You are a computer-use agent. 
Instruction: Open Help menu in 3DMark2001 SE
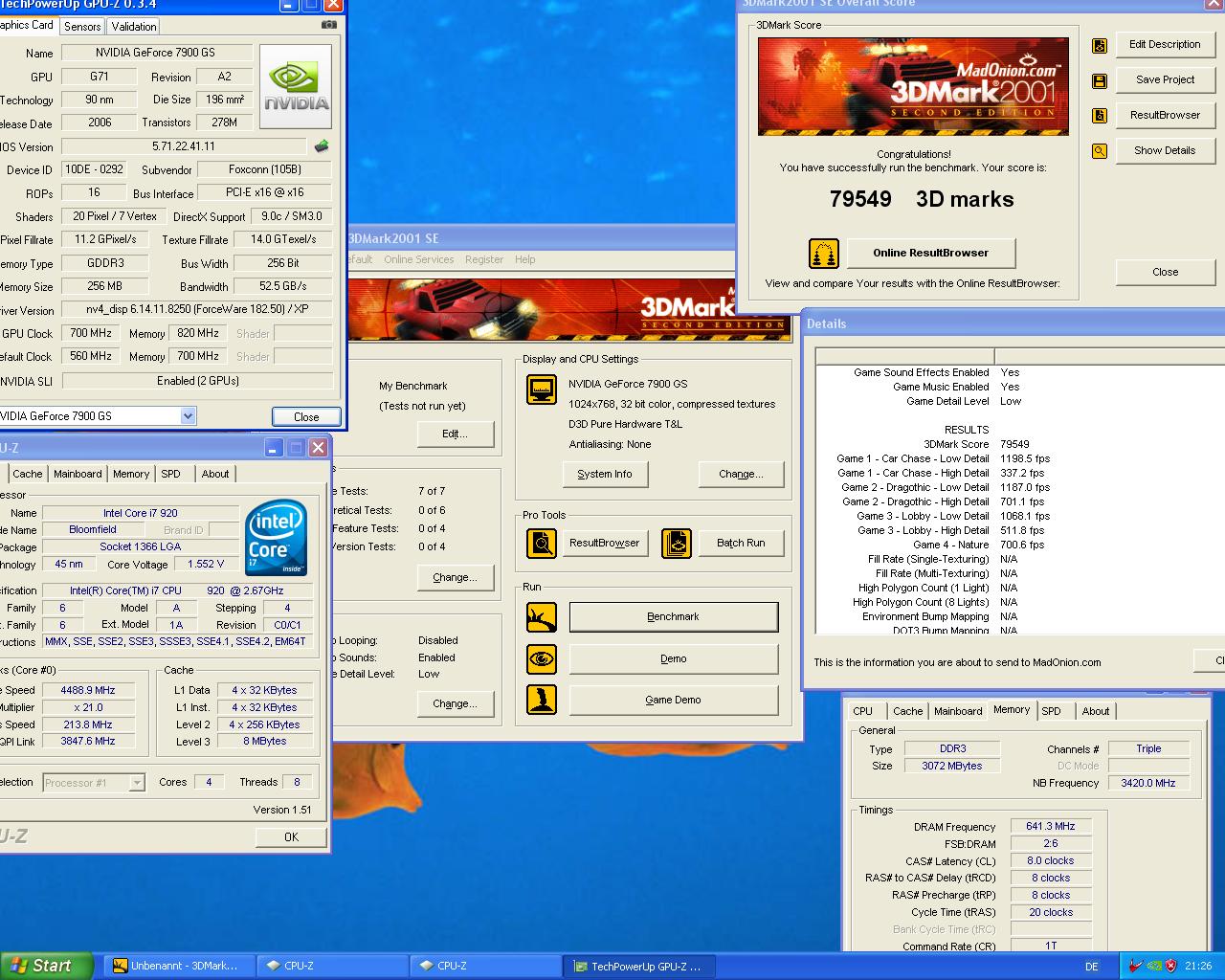point(525,259)
